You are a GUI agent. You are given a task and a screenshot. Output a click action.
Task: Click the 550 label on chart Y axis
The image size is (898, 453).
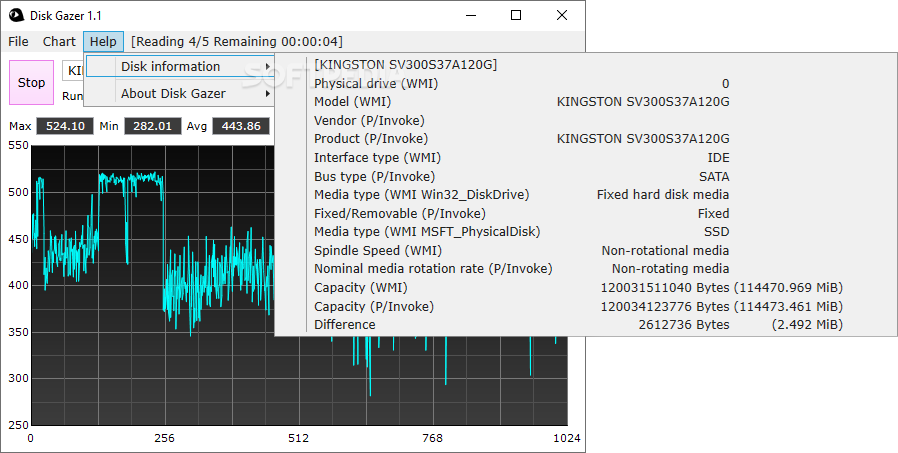click(x=18, y=145)
